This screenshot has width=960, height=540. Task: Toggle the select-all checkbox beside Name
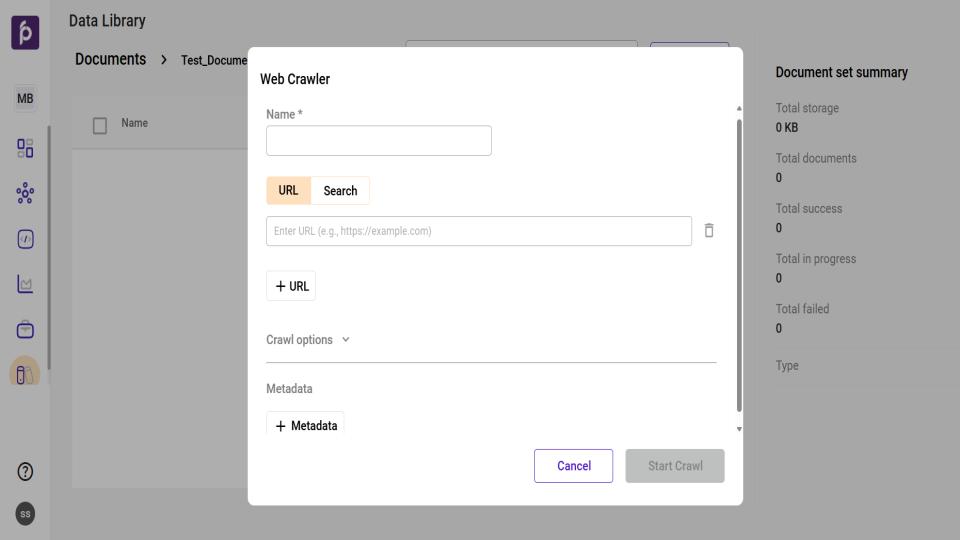point(100,125)
